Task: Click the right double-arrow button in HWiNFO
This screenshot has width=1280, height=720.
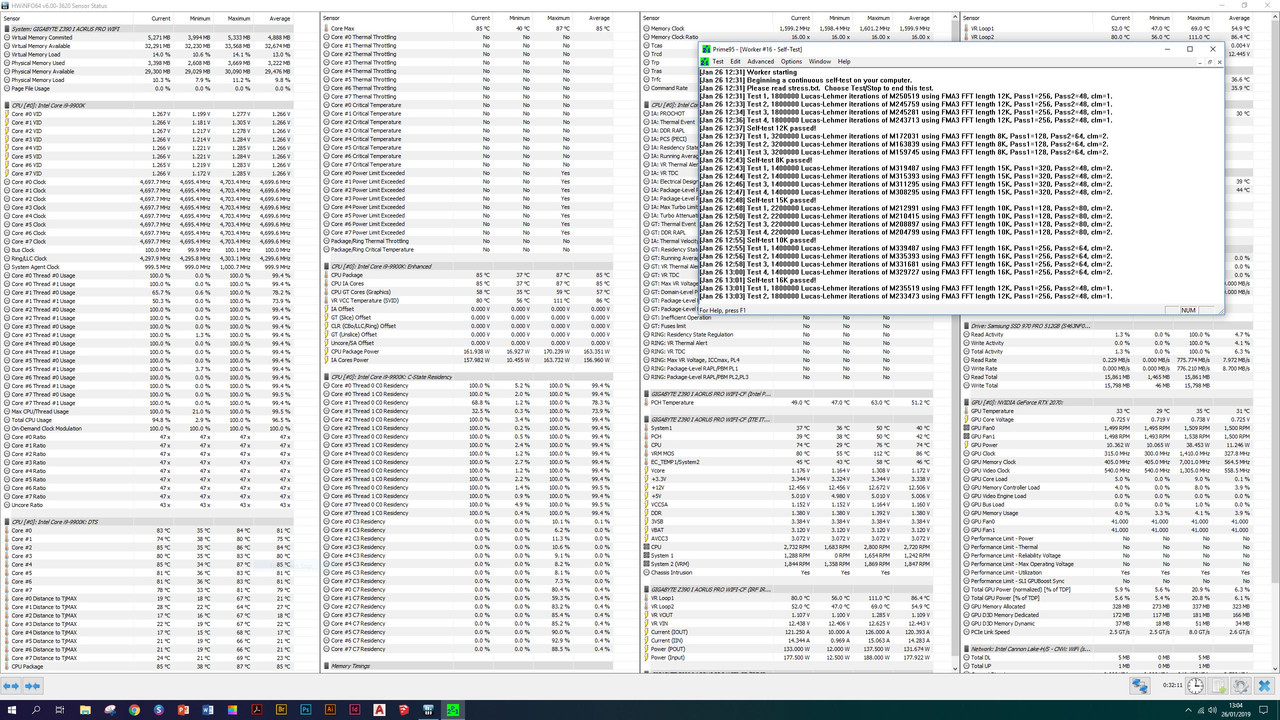Action: point(31,686)
